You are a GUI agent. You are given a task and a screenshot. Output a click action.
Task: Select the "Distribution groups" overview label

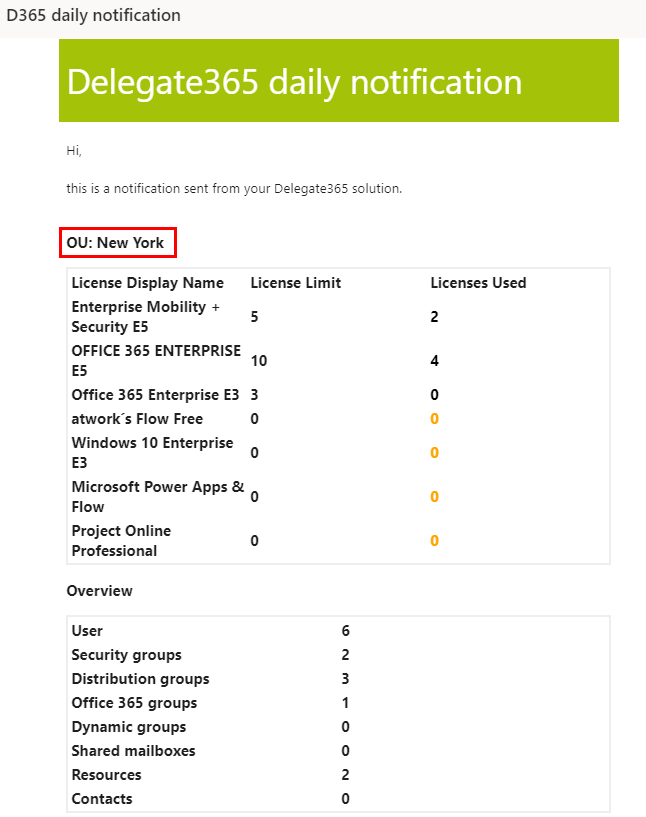[140, 679]
